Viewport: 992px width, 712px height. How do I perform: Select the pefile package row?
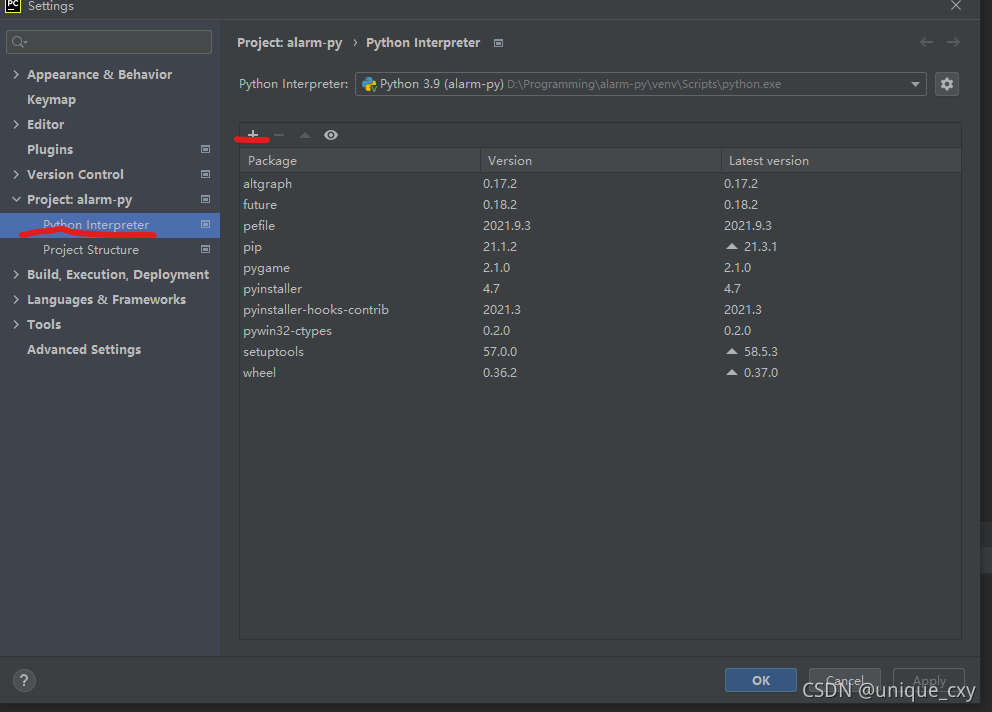[600, 225]
